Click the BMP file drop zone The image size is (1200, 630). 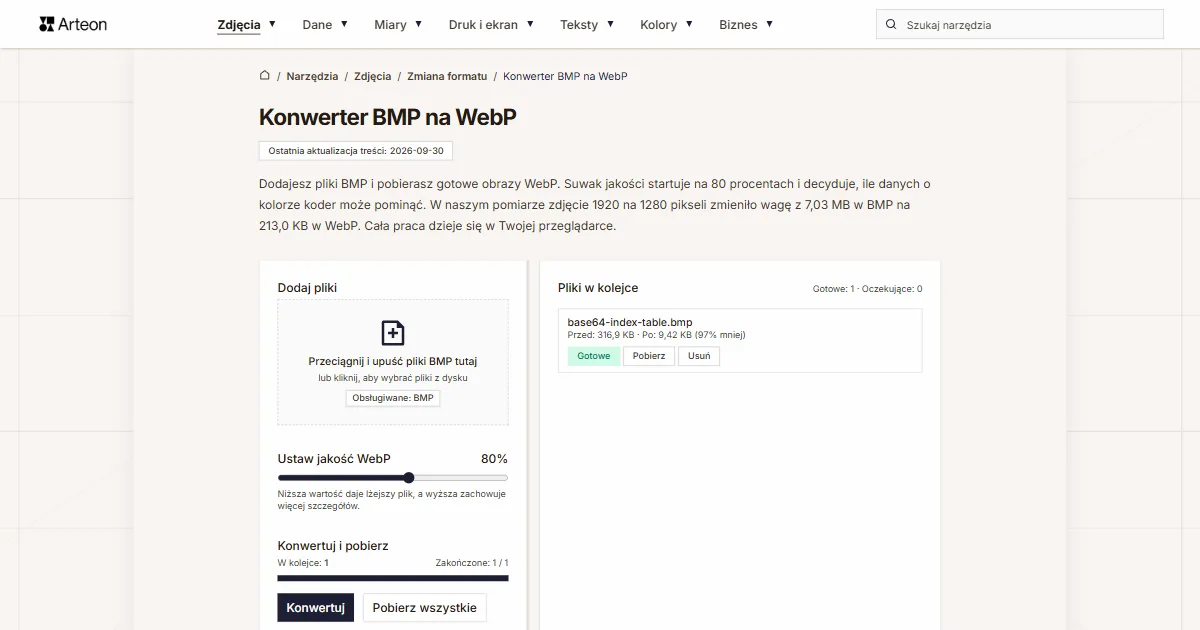[x=393, y=362]
